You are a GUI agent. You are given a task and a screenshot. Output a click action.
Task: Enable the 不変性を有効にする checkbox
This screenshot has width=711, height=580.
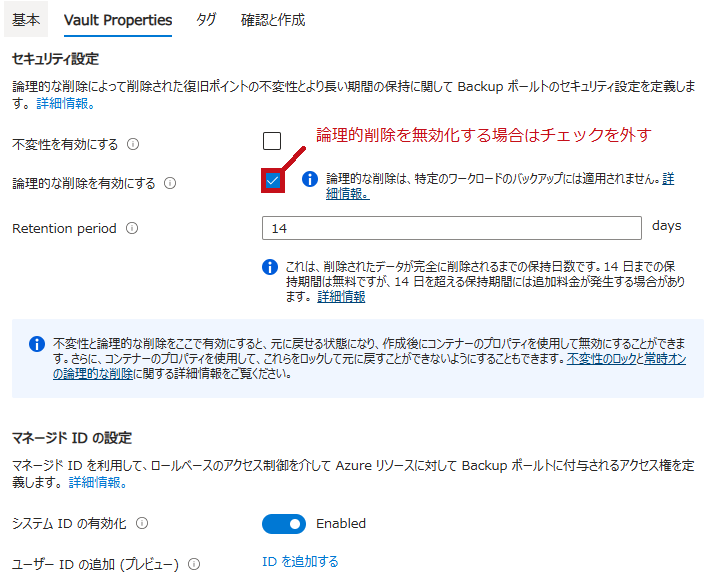point(272,141)
